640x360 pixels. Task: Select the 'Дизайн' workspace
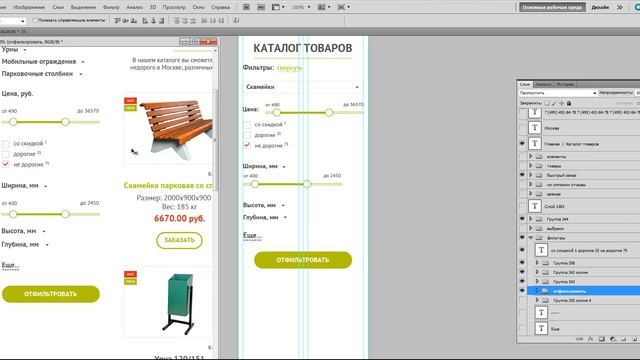click(600, 7)
